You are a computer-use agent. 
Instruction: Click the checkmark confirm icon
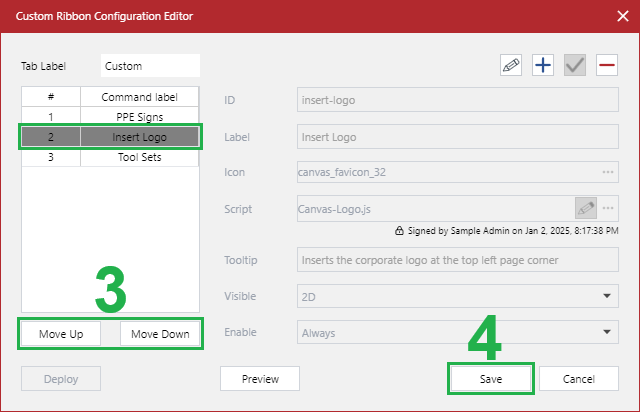574,66
